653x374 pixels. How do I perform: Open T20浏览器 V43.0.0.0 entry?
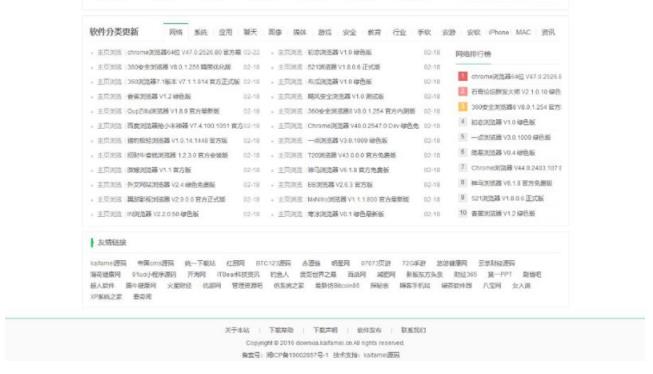click(351, 155)
